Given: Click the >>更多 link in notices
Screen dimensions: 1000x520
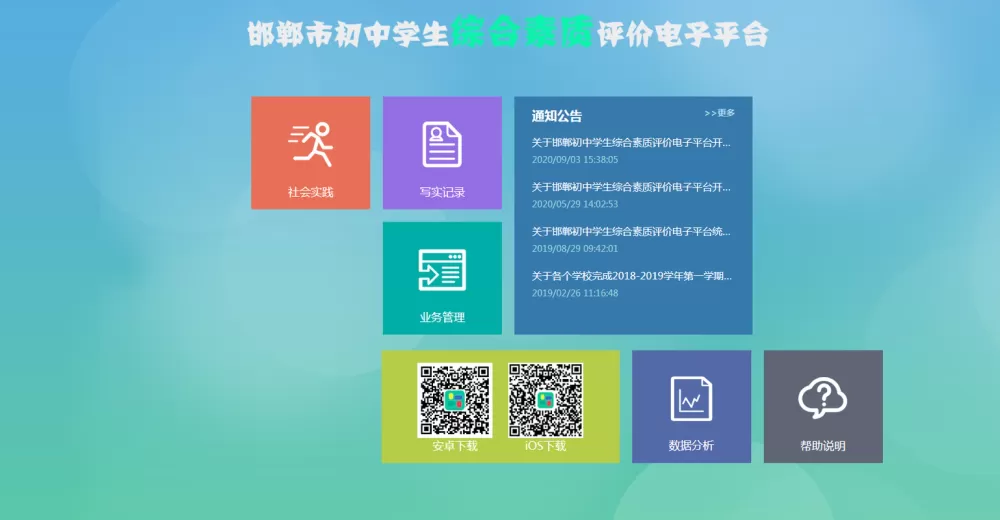Looking at the screenshot, I should click(719, 113).
